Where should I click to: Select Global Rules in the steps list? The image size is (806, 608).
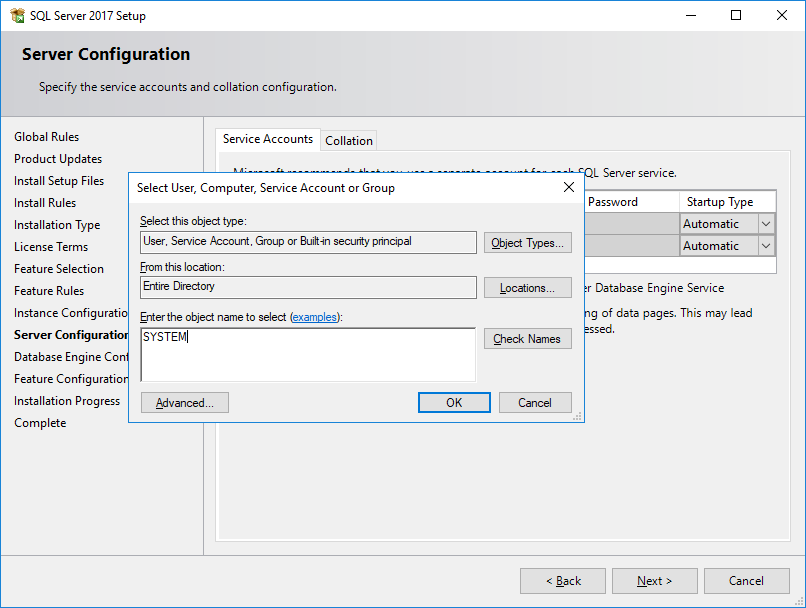tap(47, 137)
